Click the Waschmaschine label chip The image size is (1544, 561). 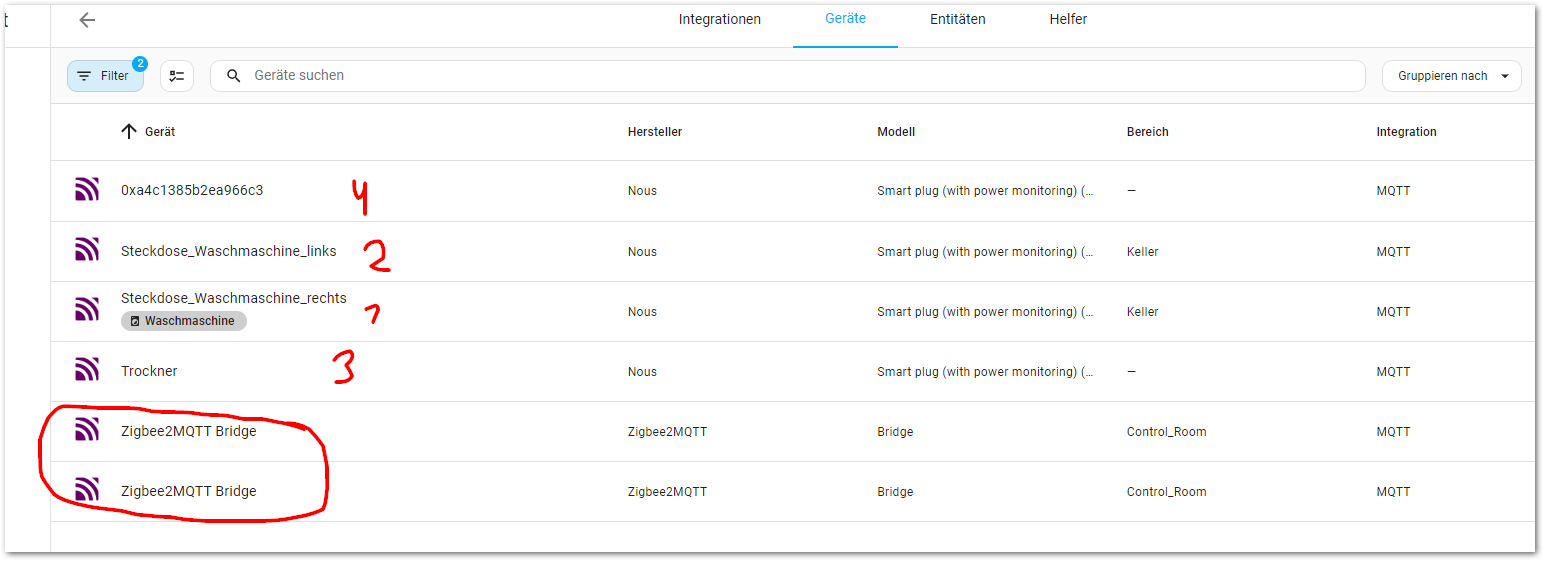(x=184, y=321)
